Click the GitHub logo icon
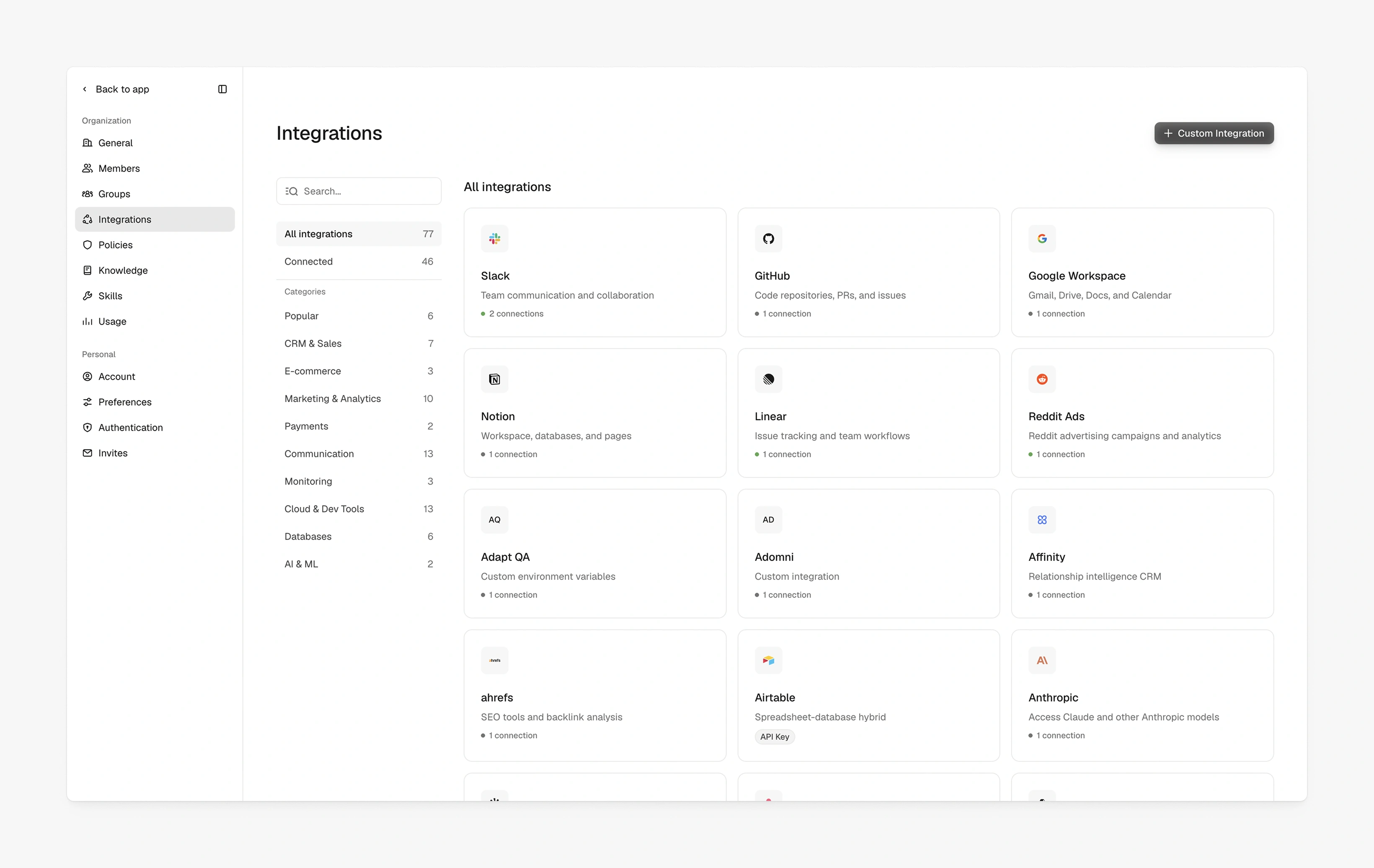This screenshot has width=1374, height=868. coord(768,238)
